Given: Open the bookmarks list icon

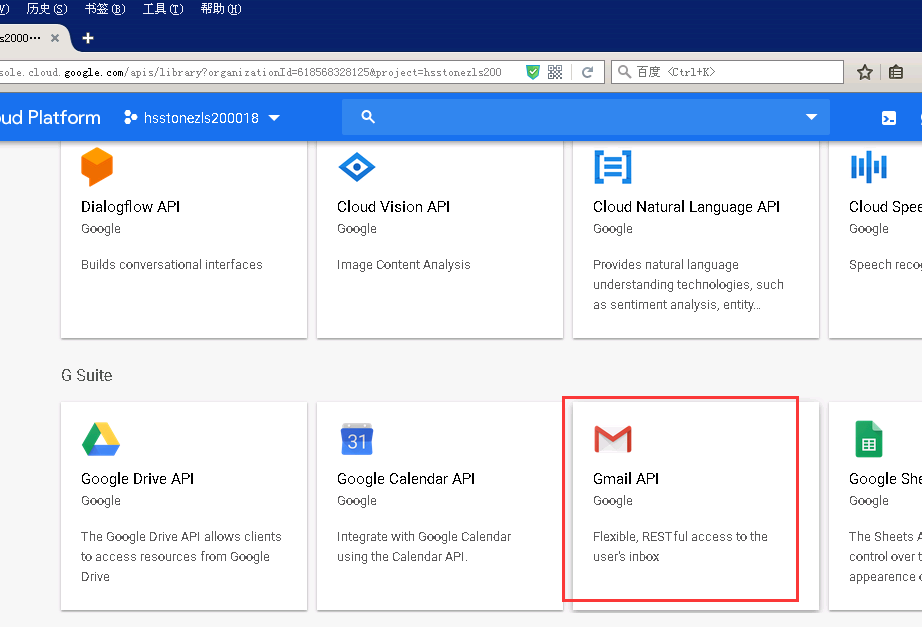Looking at the screenshot, I should click(896, 72).
